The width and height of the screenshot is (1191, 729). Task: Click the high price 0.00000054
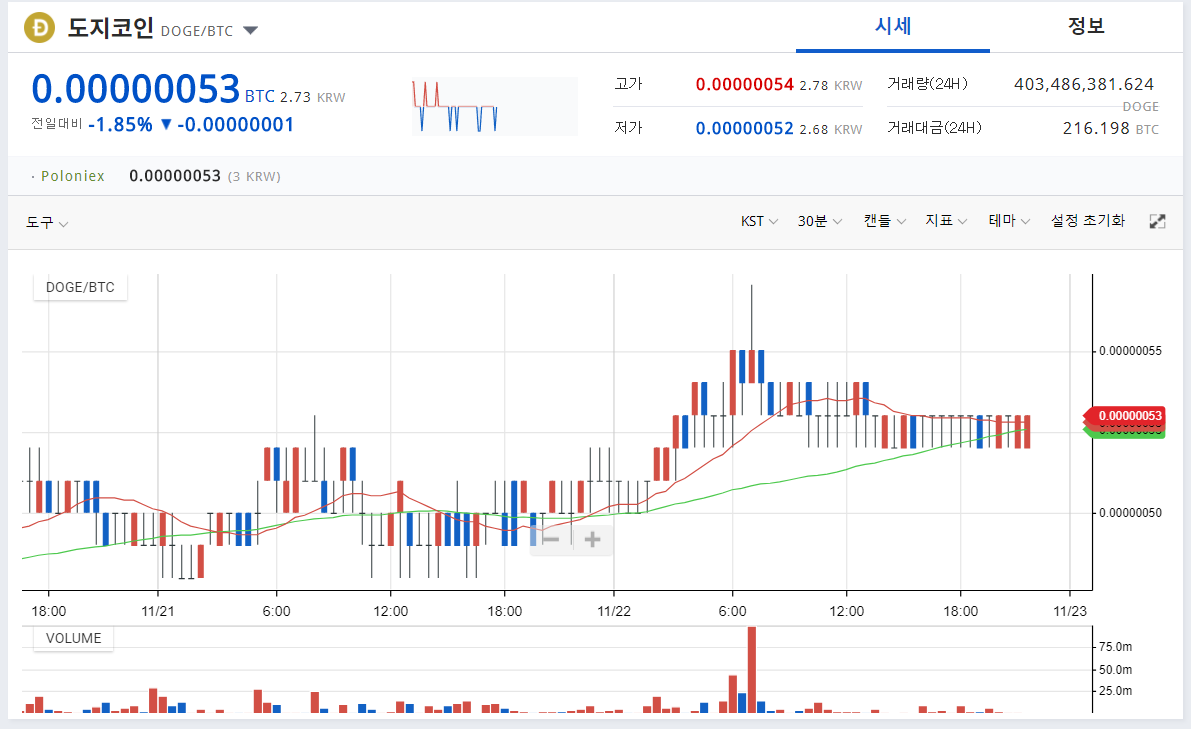click(x=744, y=84)
